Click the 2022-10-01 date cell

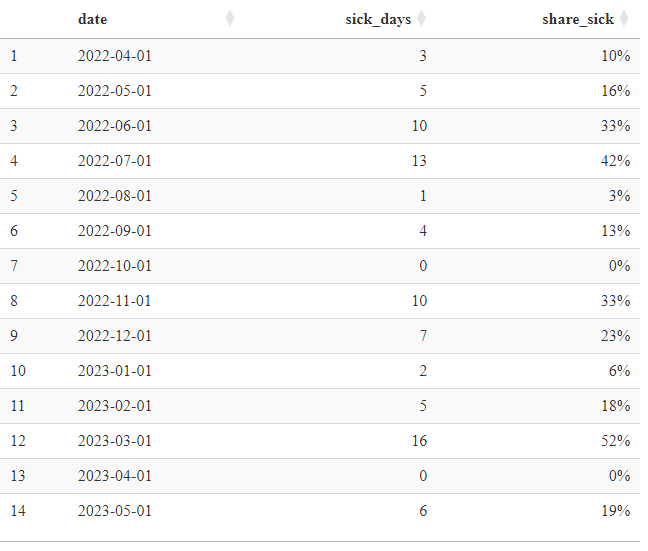(x=115, y=266)
